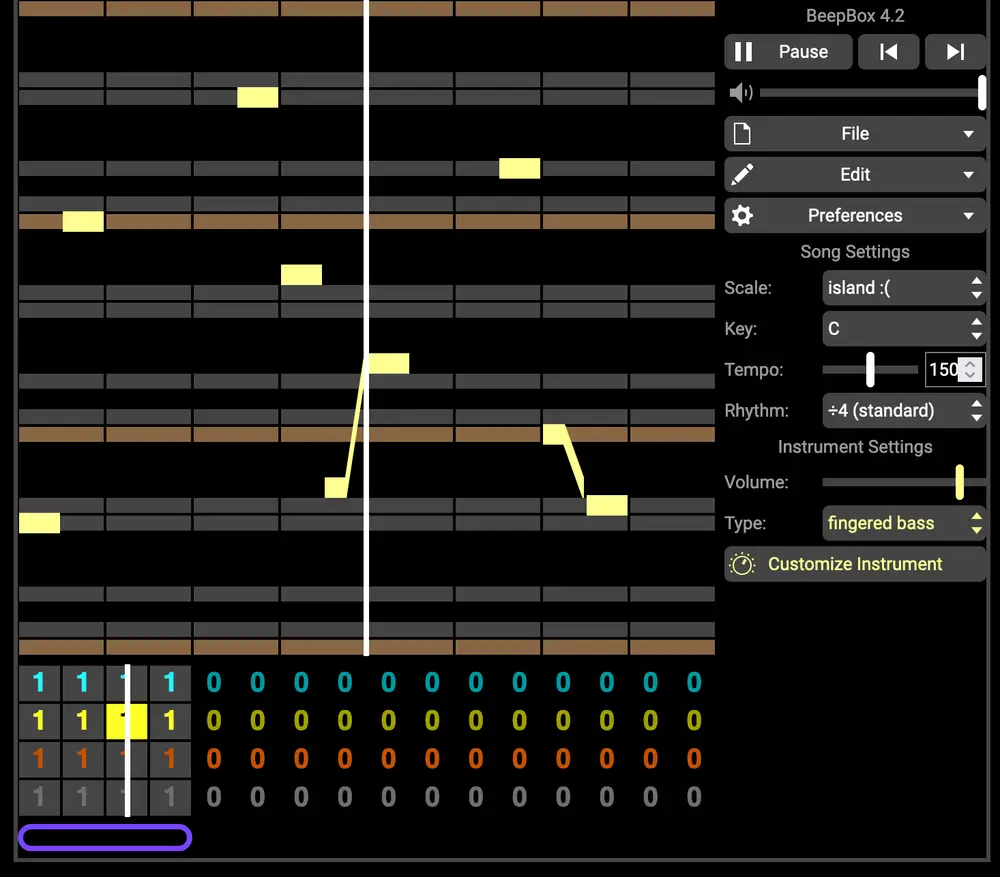The image size is (1000, 877).
Task: Open the Scale dropdown showing island :(
Action: [x=902, y=288]
